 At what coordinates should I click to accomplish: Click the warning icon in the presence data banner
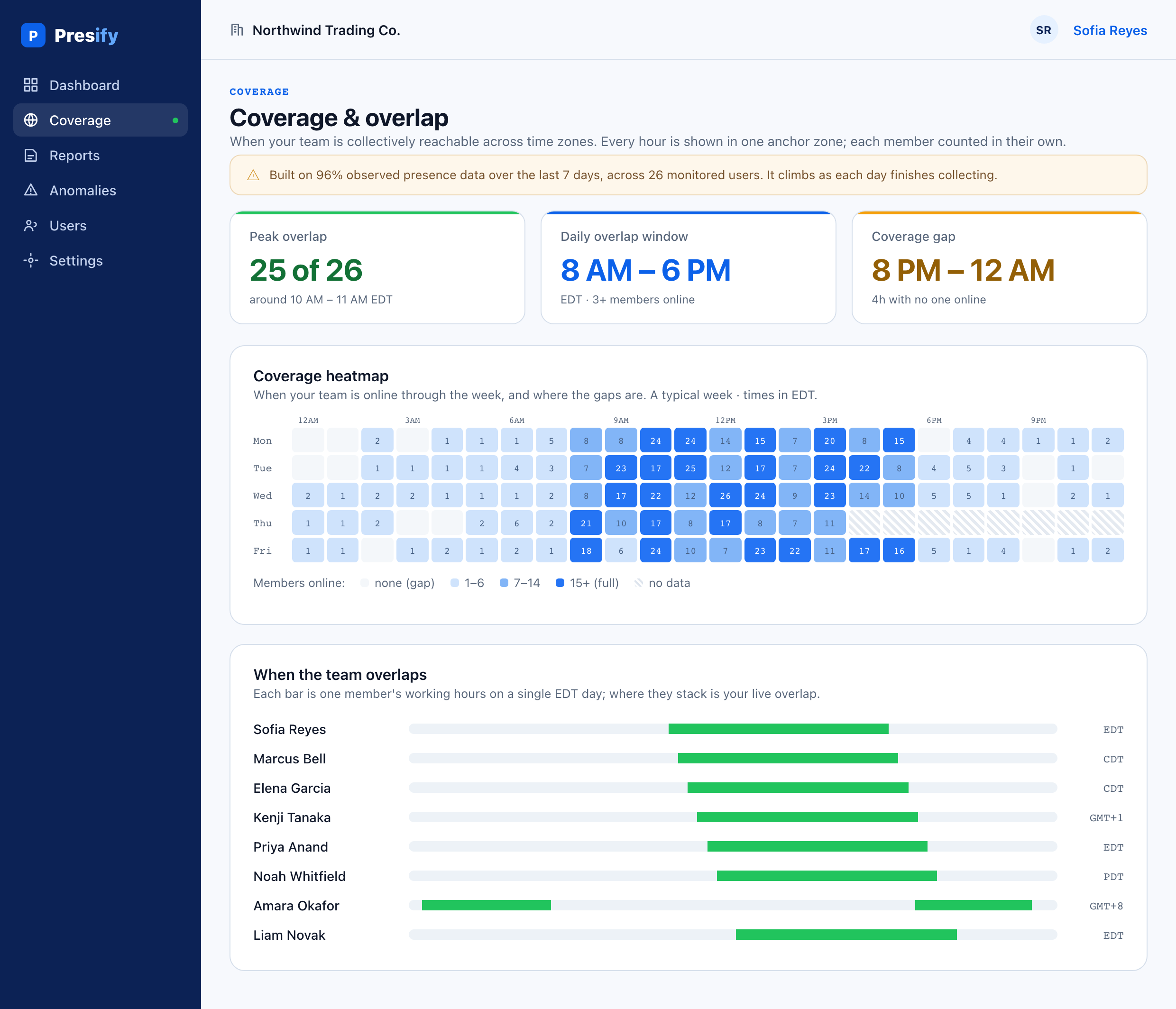tap(253, 175)
